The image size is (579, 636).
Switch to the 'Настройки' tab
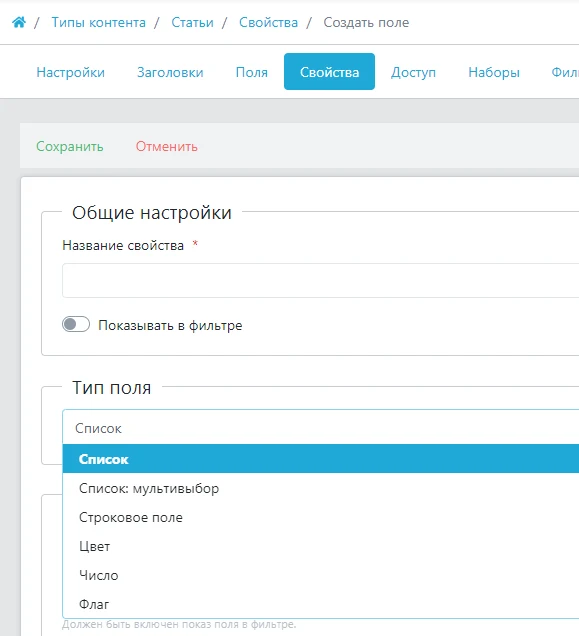(71, 72)
